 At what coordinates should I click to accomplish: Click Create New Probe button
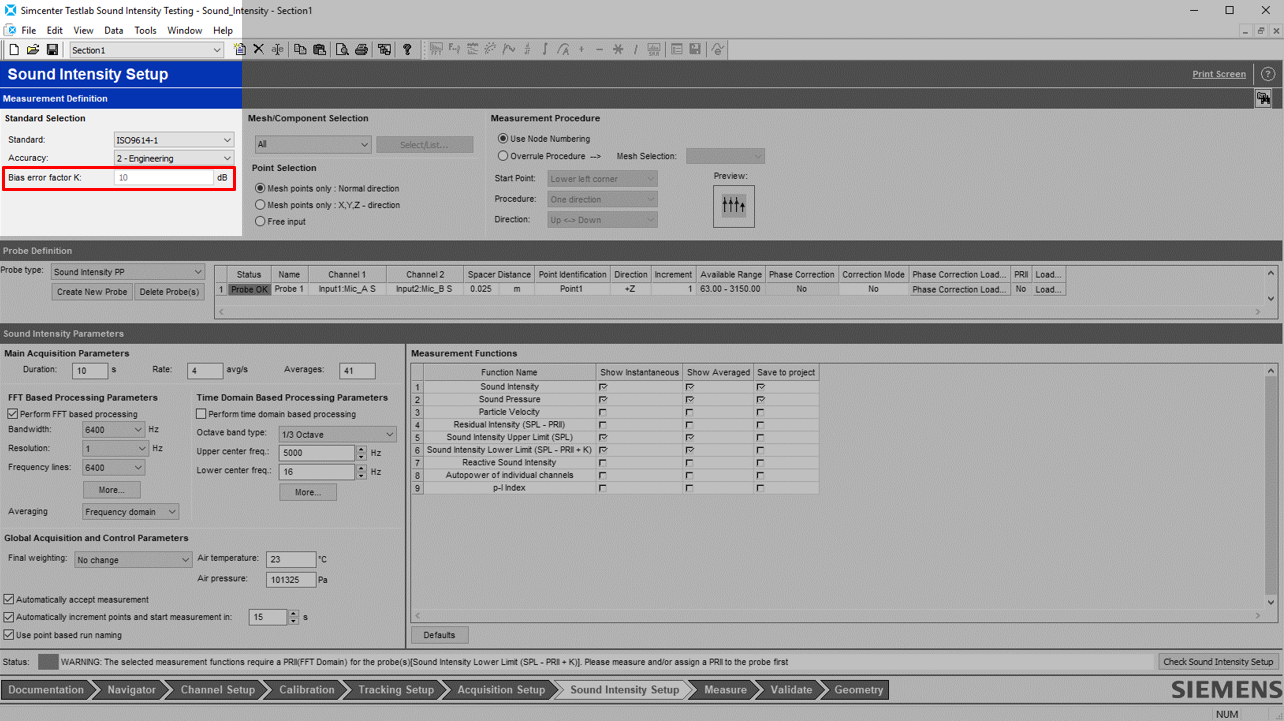click(x=92, y=292)
